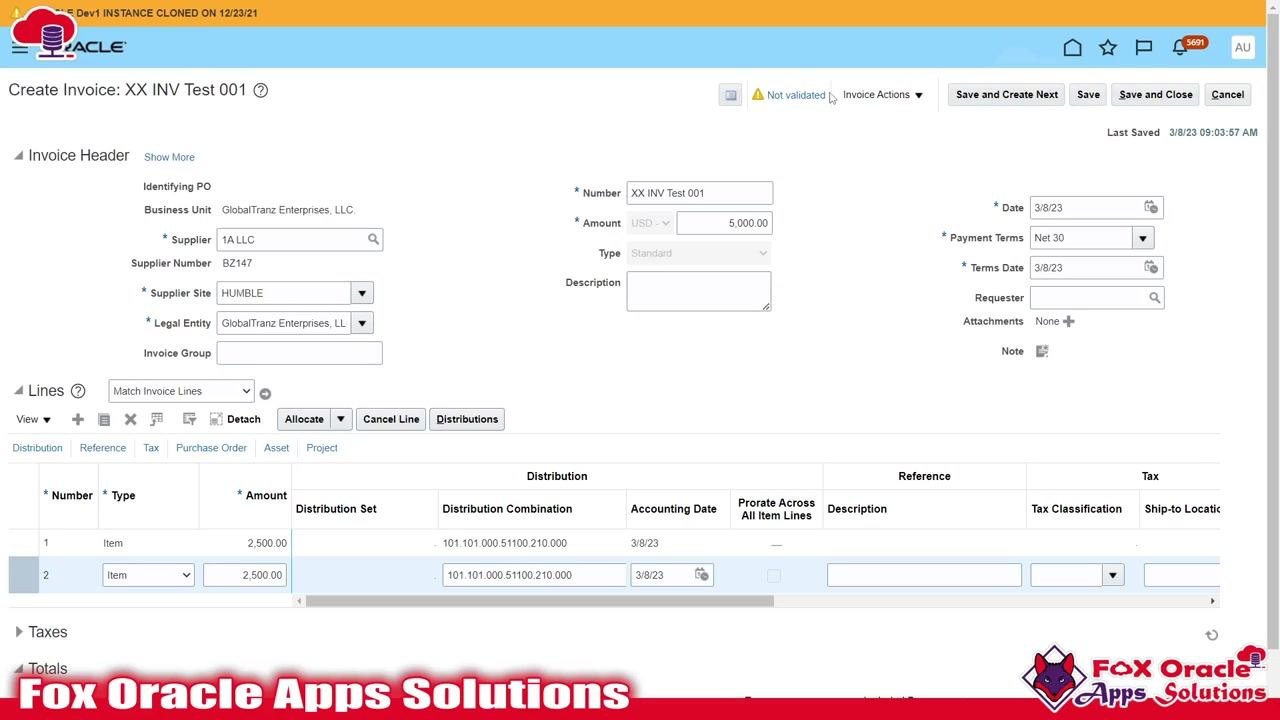Screen dimensions: 1280x720
Task: Collapse the Invoice Header section
Action: (18, 156)
